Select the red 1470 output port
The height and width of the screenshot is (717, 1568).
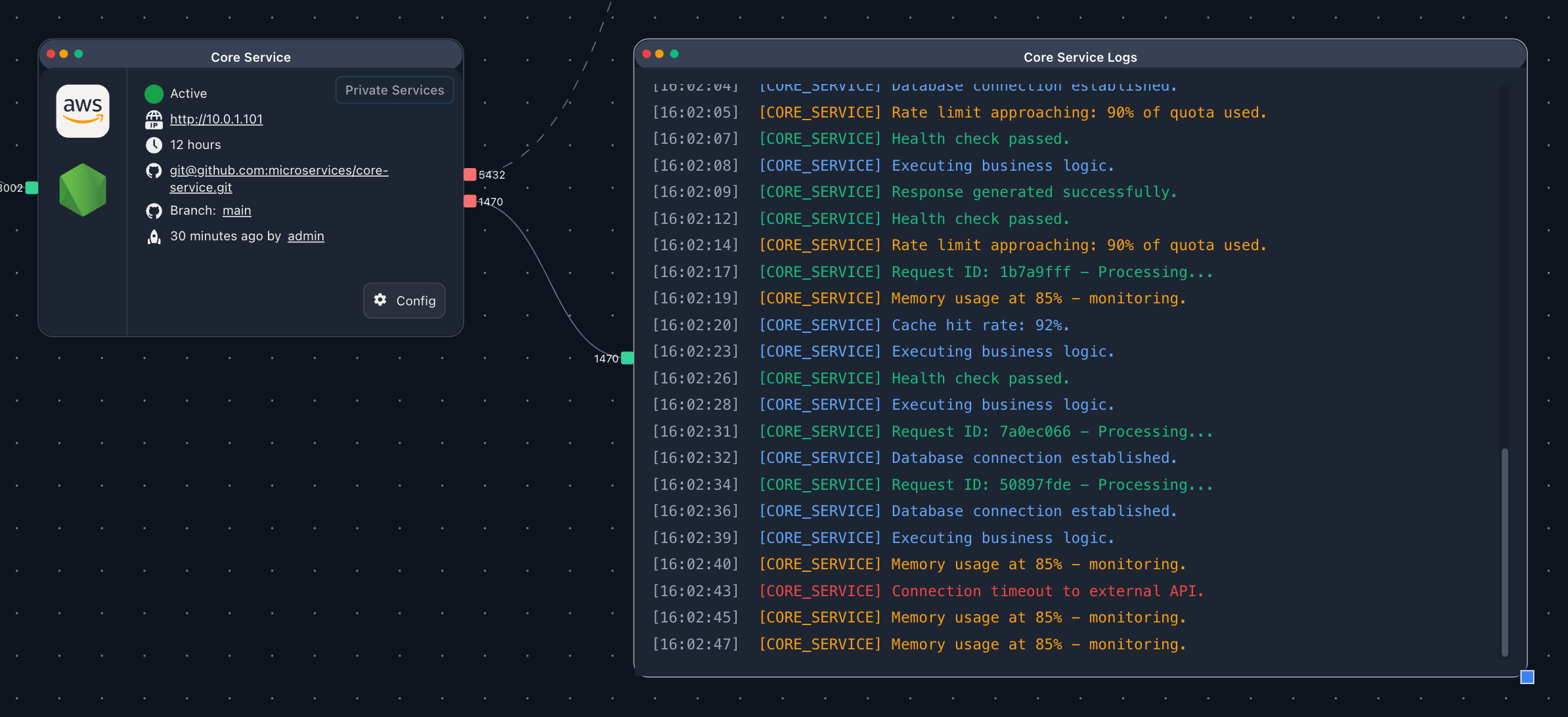click(470, 202)
